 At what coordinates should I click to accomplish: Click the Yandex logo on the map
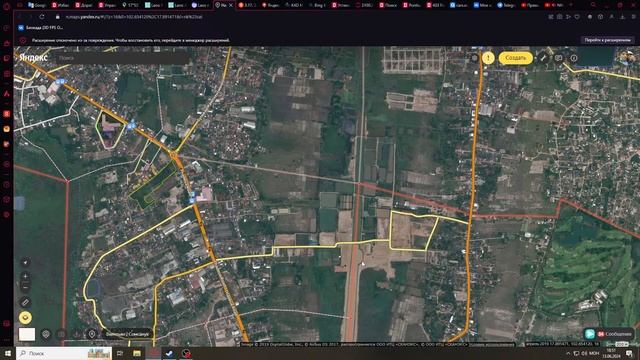pos(33,58)
